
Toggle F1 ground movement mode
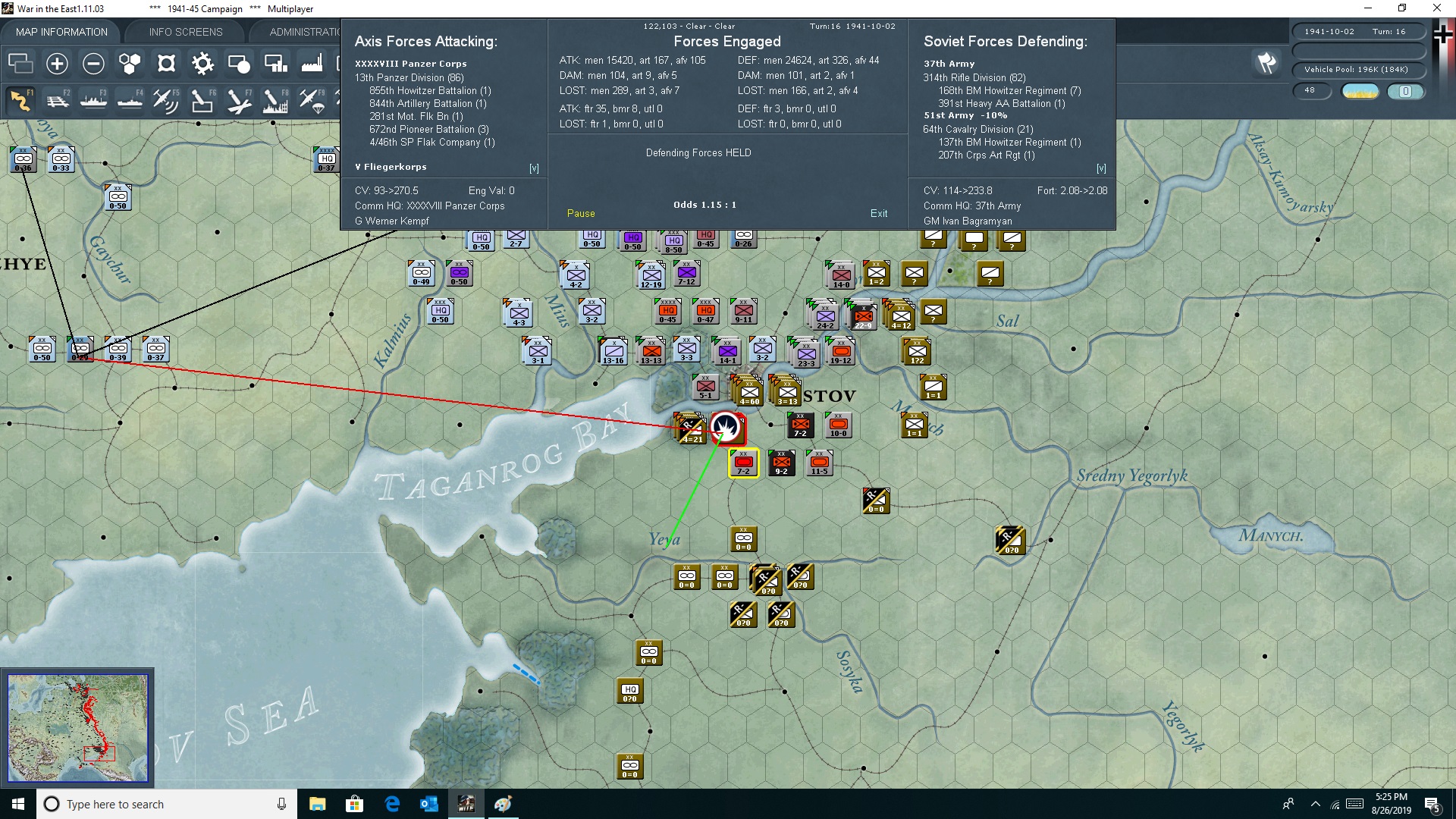tap(20, 101)
